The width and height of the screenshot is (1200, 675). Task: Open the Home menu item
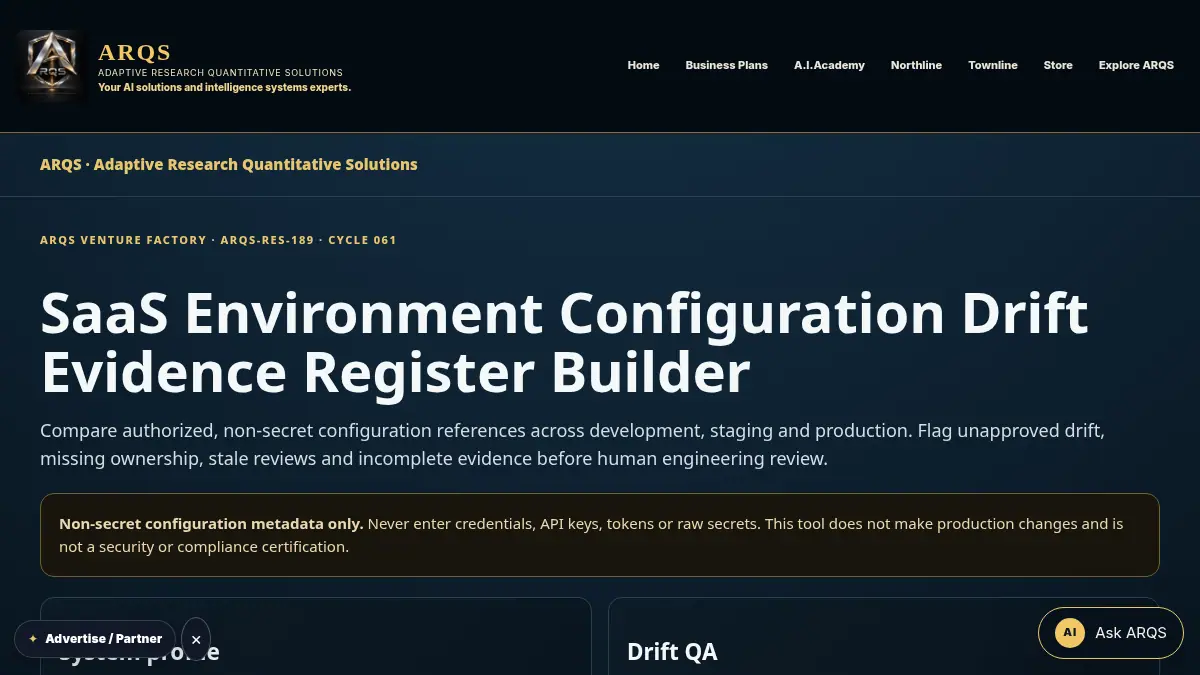[x=643, y=65]
